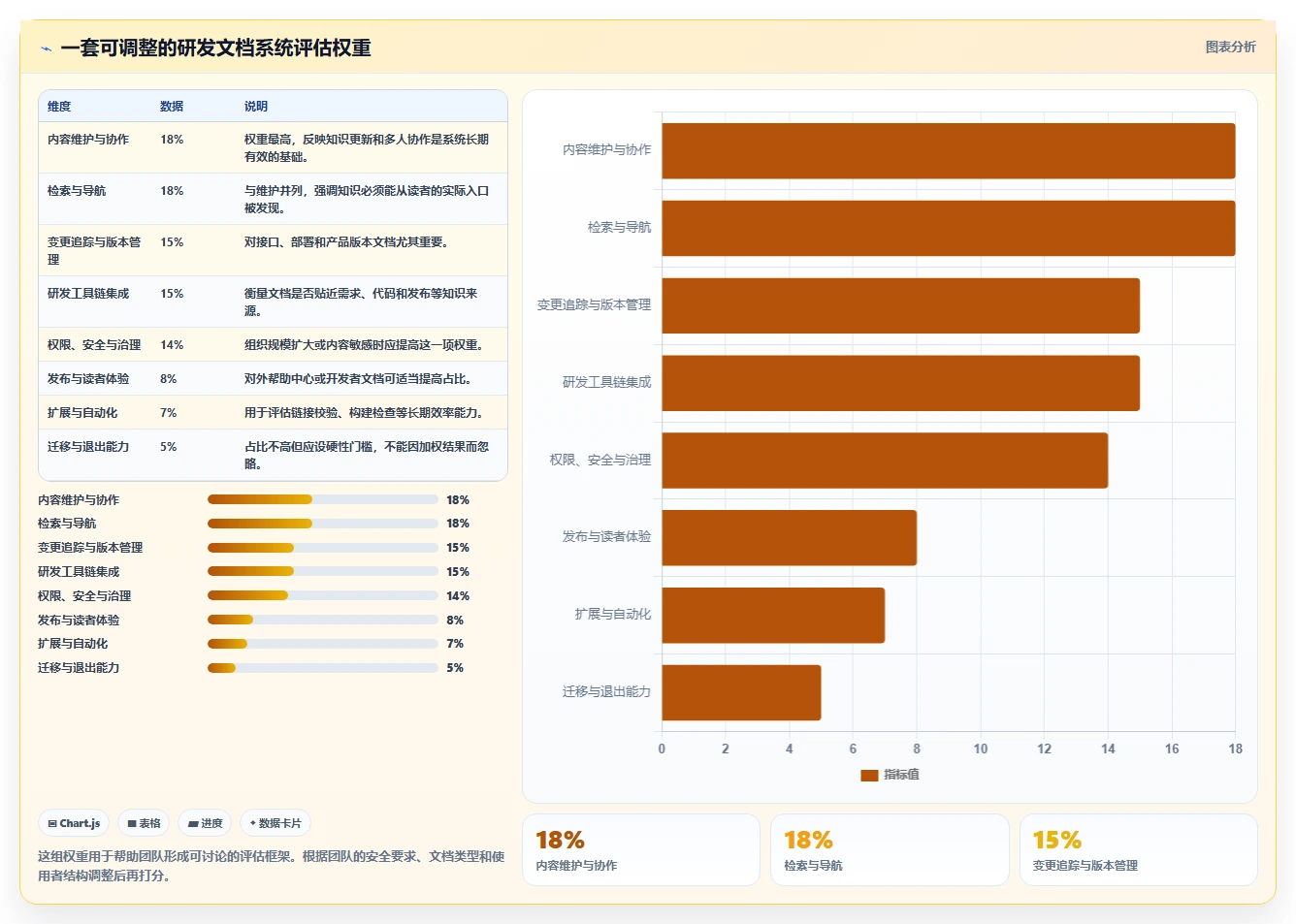Click the 图表分析 label in the header

(1230, 47)
